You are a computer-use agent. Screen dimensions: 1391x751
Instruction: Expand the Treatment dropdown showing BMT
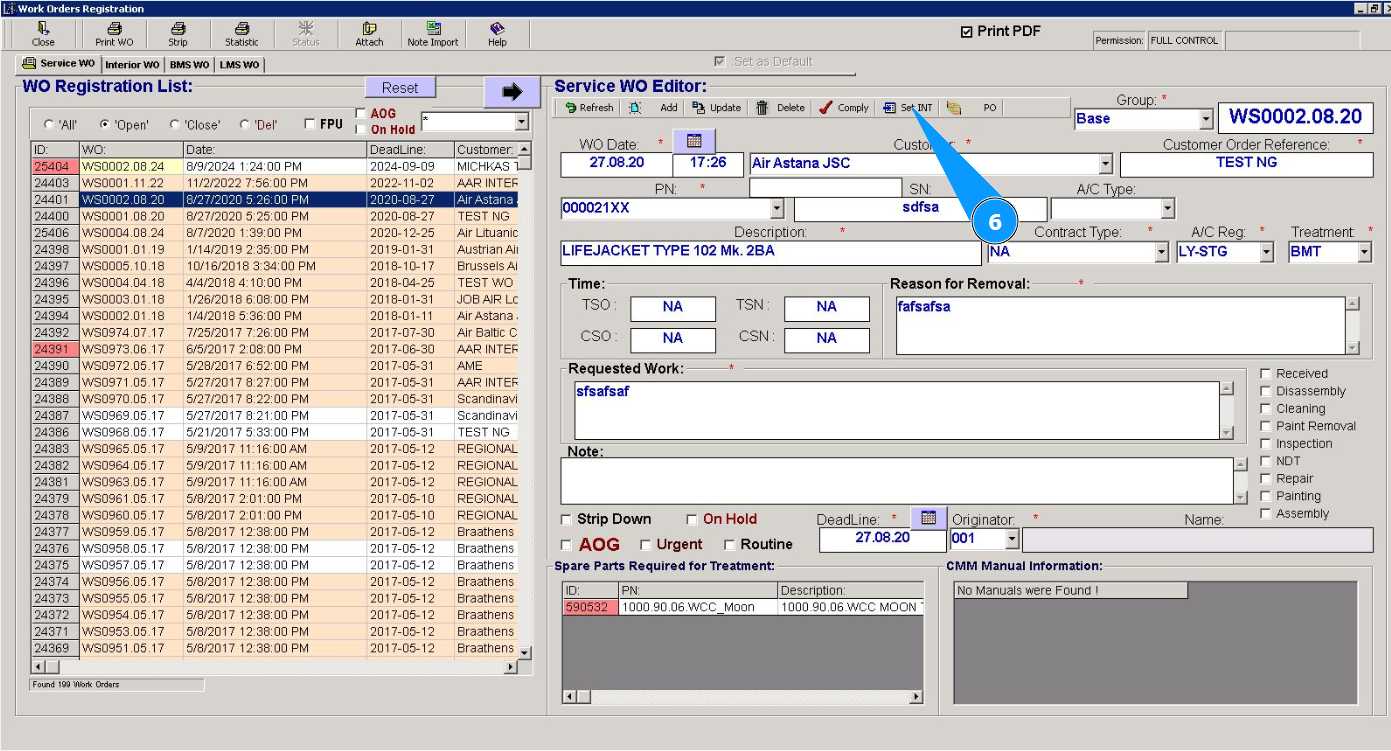(x=1364, y=252)
